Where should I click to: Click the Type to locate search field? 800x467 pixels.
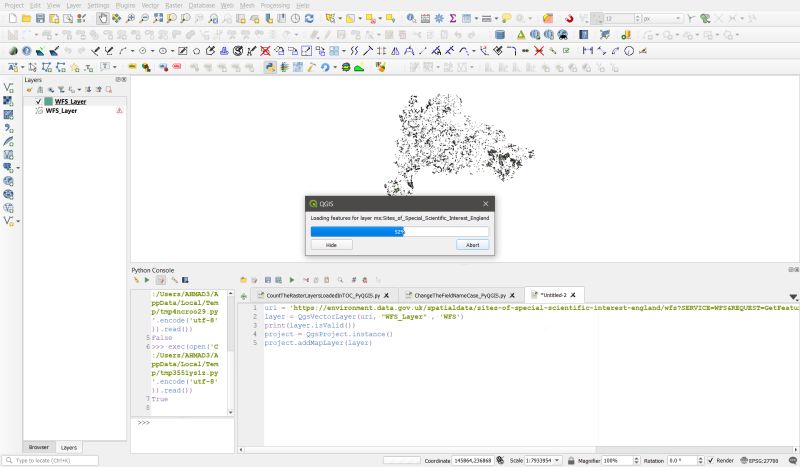tap(50, 460)
